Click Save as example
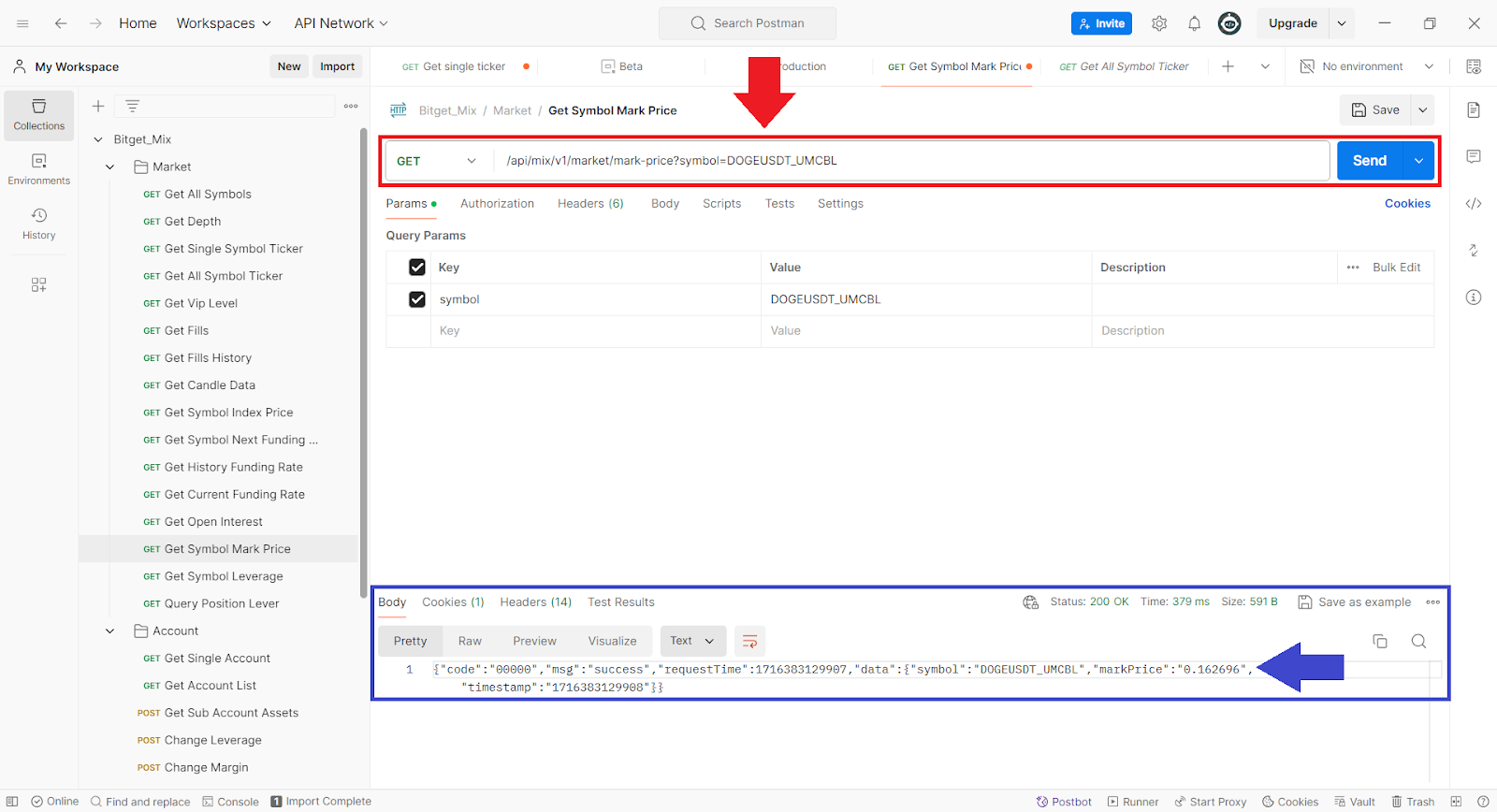This screenshot has height=812, width=1497. coord(1355,602)
